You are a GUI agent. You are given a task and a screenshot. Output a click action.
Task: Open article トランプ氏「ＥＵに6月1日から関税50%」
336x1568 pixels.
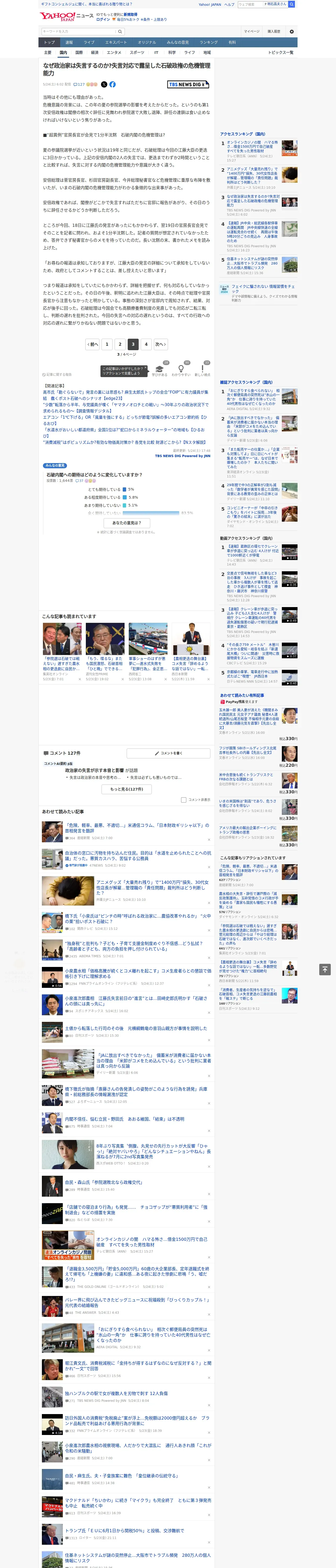point(124,1530)
